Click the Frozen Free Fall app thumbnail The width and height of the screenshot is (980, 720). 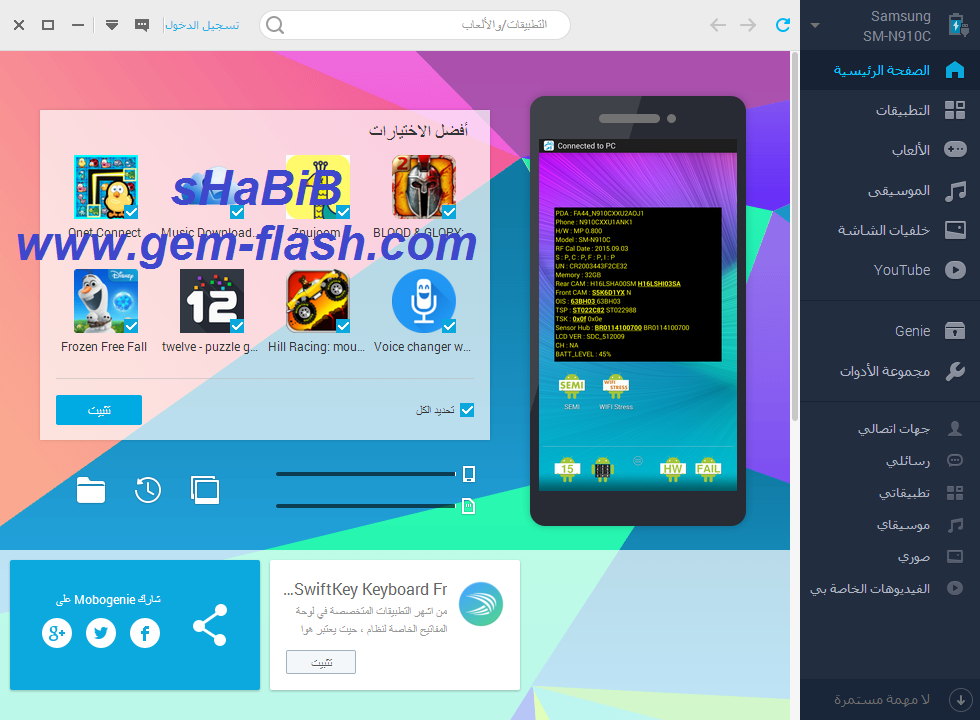click(x=106, y=301)
